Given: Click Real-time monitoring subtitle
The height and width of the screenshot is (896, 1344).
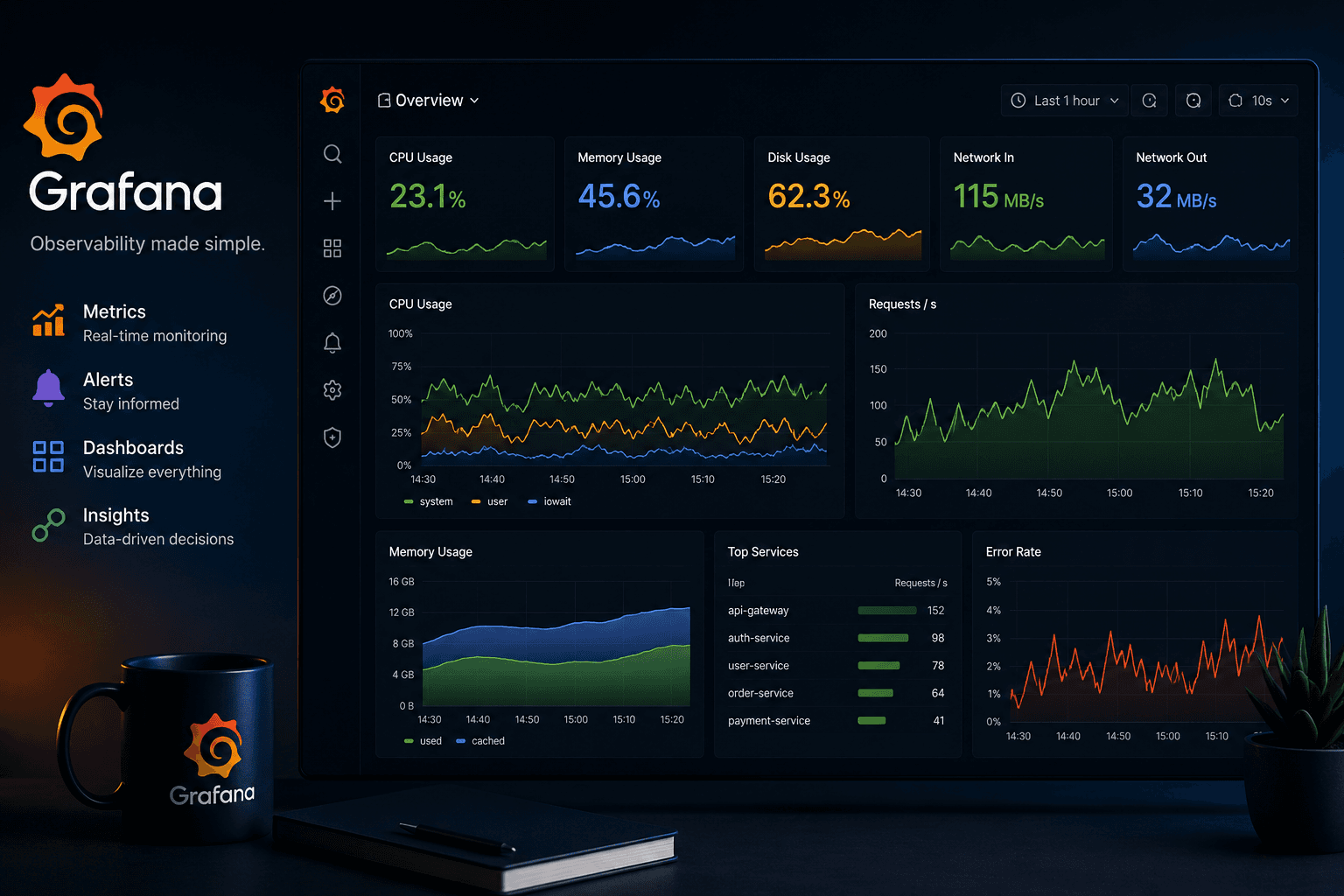Looking at the screenshot, I should click(155, 336).
